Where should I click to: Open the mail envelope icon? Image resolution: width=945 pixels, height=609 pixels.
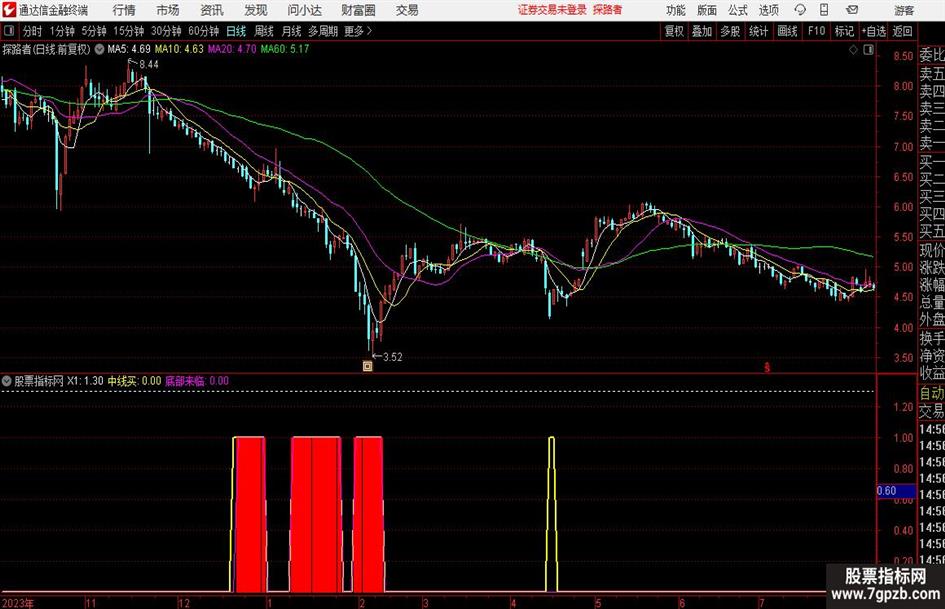[852, 10]
